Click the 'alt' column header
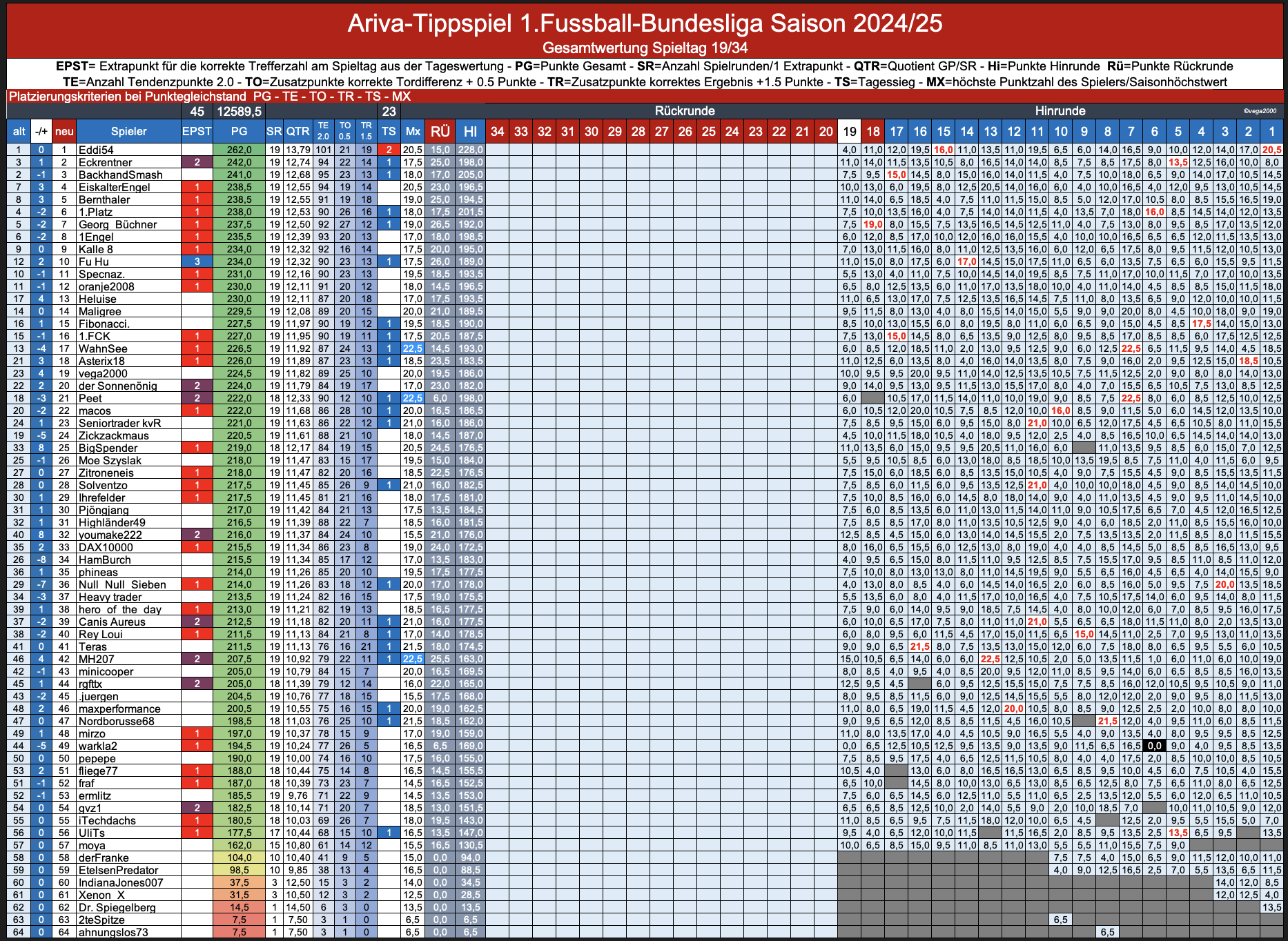Image resolution: width=1288 pixels, height=941 pixels. pyautogui.click(x=19, y=131)
